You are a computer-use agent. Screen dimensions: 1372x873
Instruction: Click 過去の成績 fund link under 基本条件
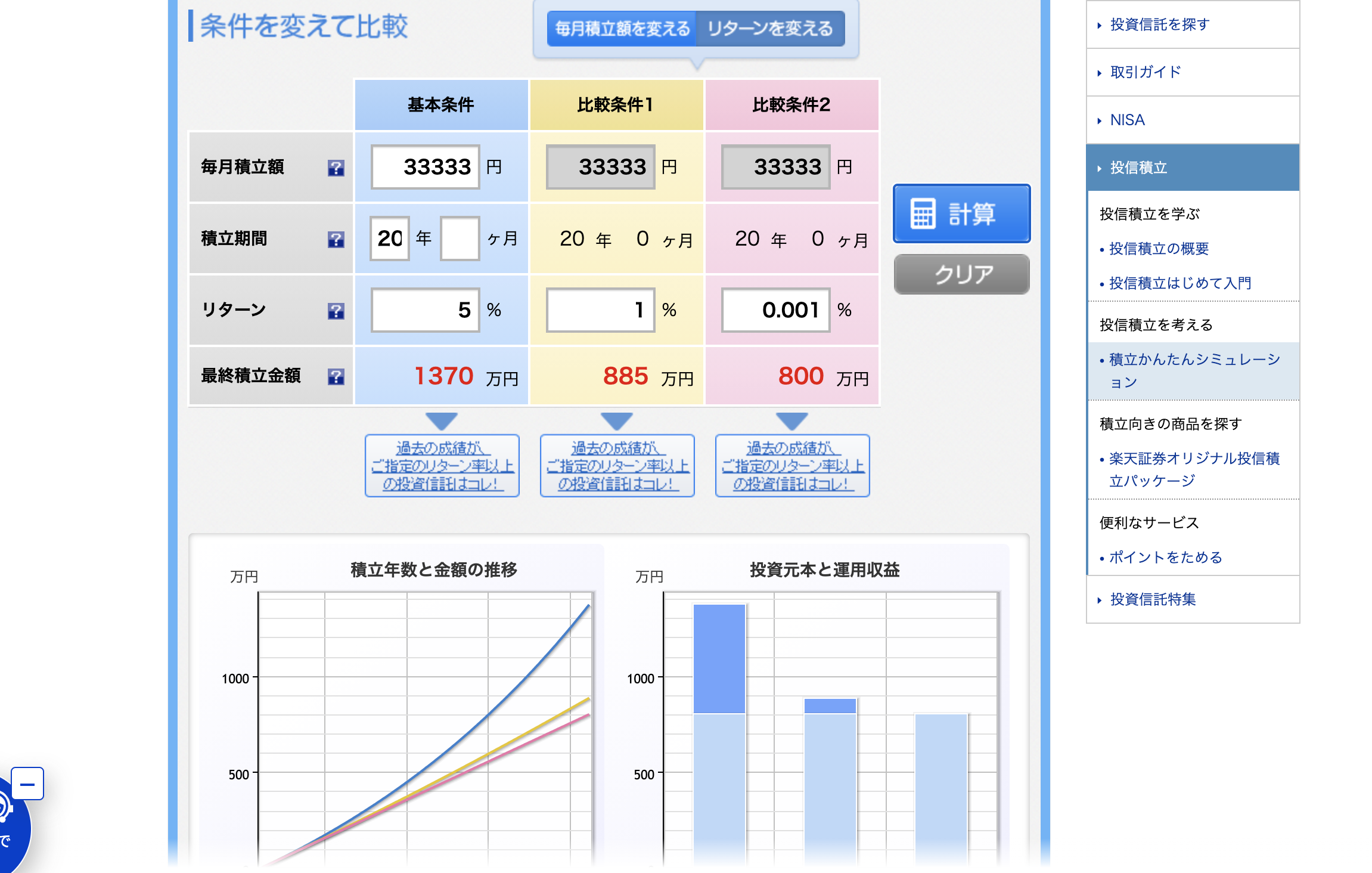[442, 466]
